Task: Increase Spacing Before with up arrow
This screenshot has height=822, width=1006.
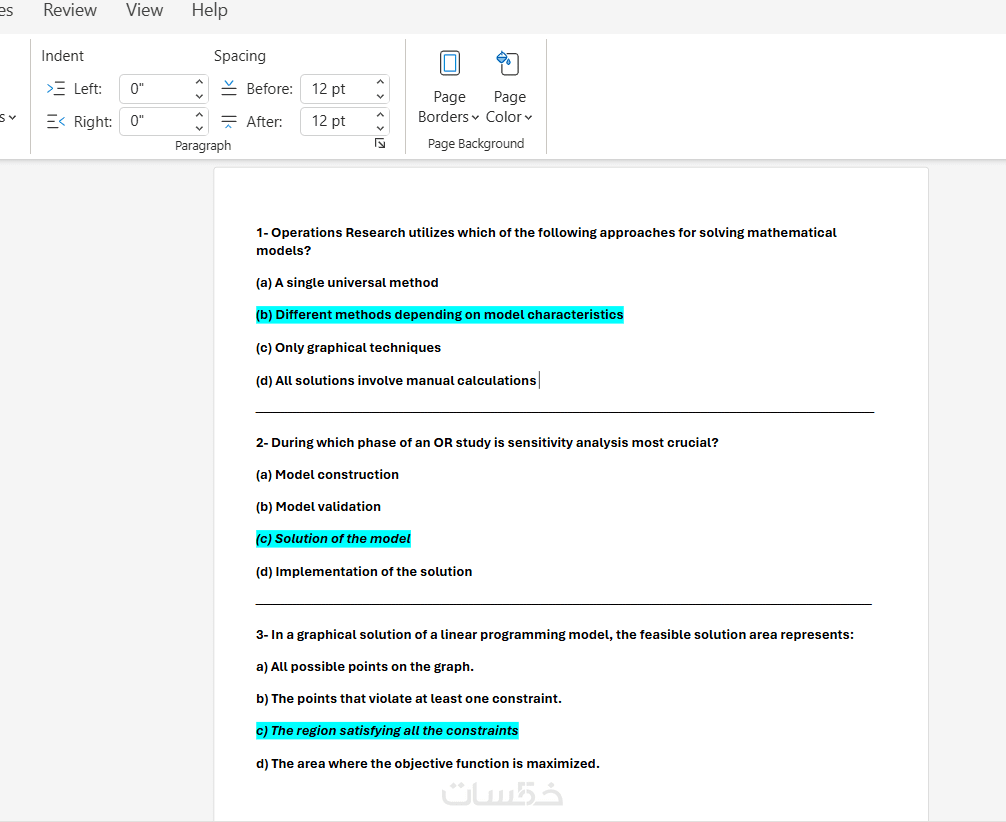Action: point(380,82)
